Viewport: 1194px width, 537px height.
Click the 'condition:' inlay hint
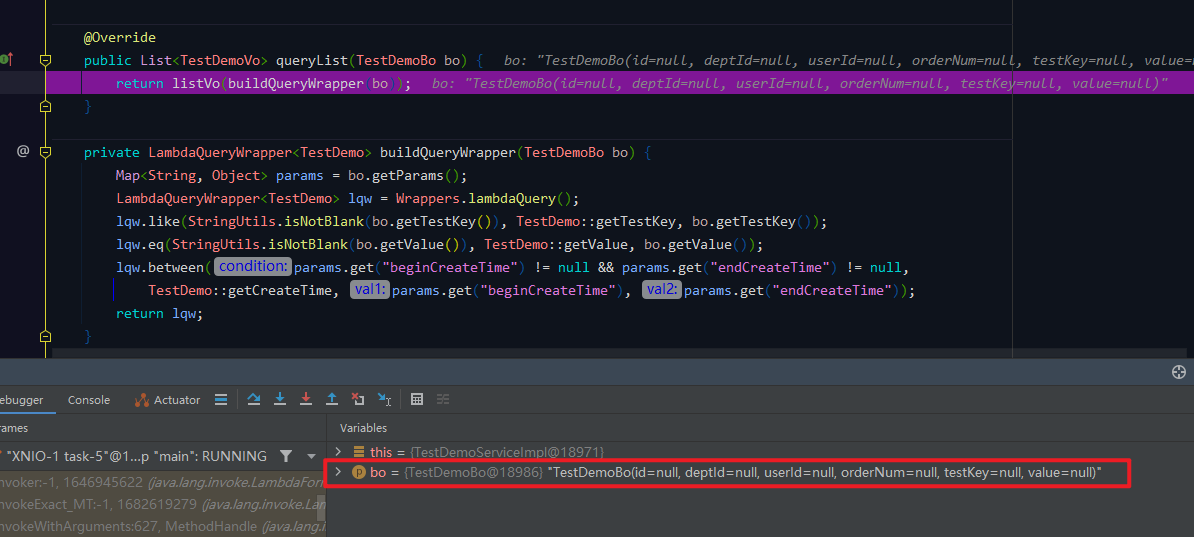coord(253,267)
